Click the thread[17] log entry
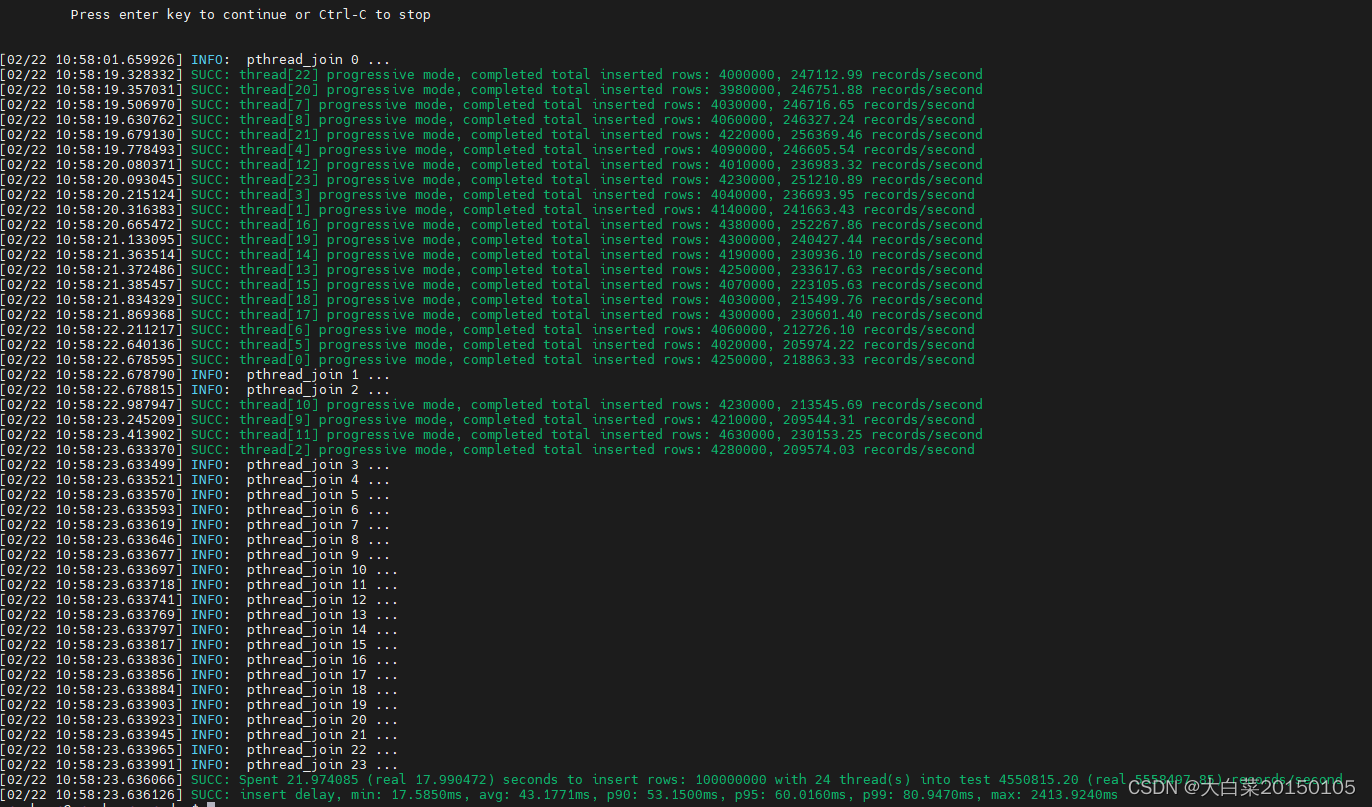The height and width of the screenshot is (807, 1372). (491, 315)
